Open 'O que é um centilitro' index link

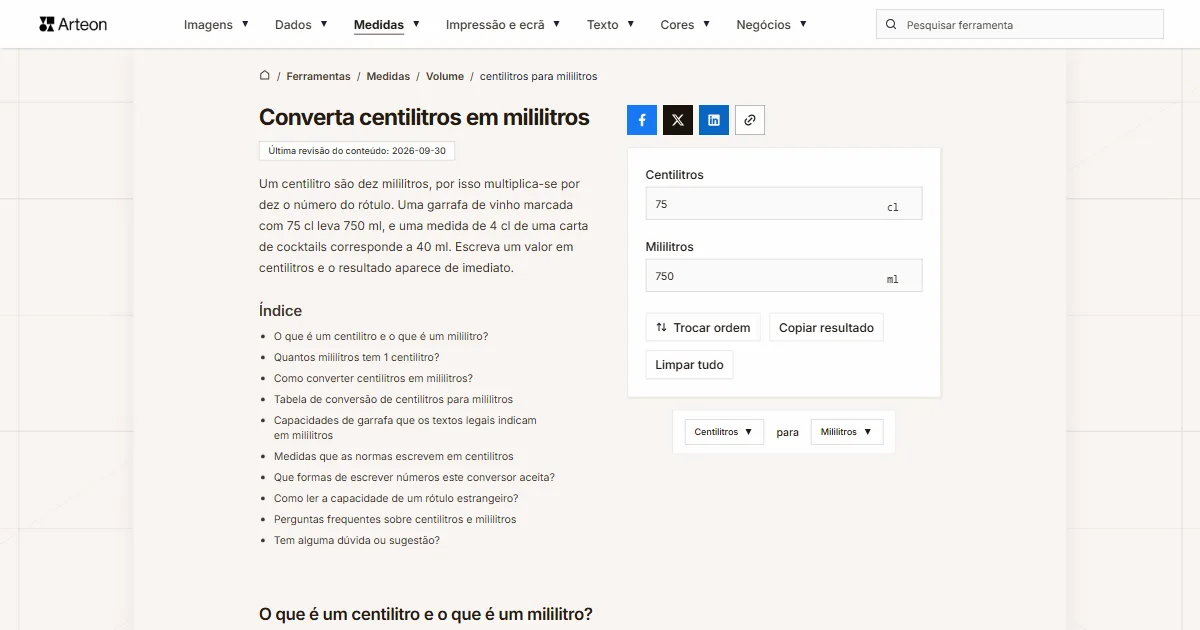click(381, 336)
